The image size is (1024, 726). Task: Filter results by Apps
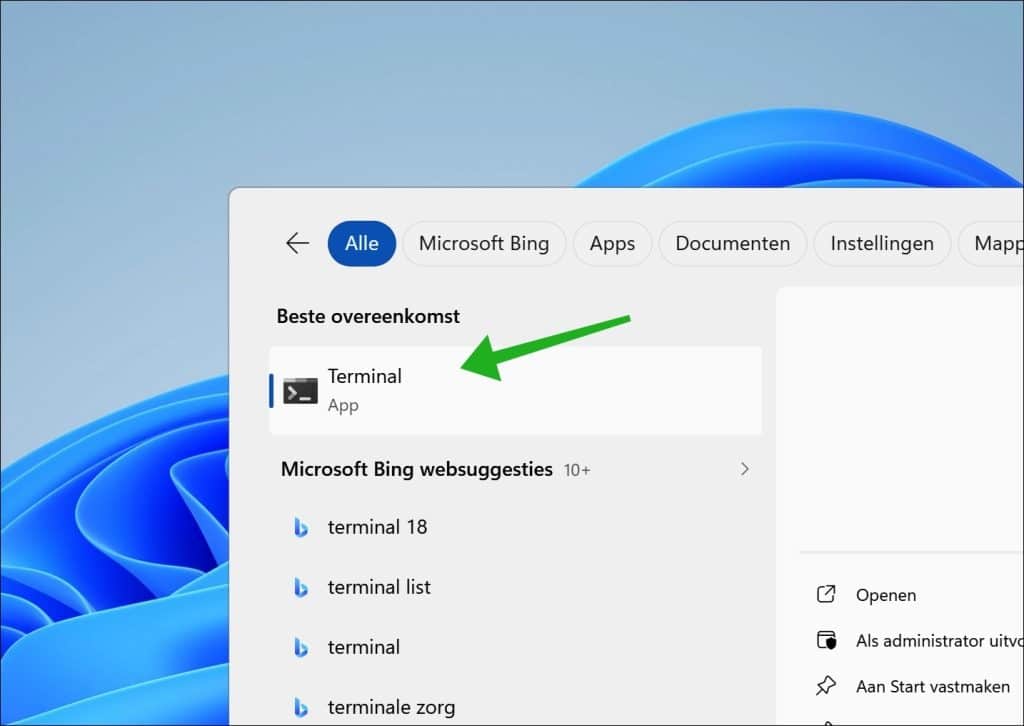[612, 244]
